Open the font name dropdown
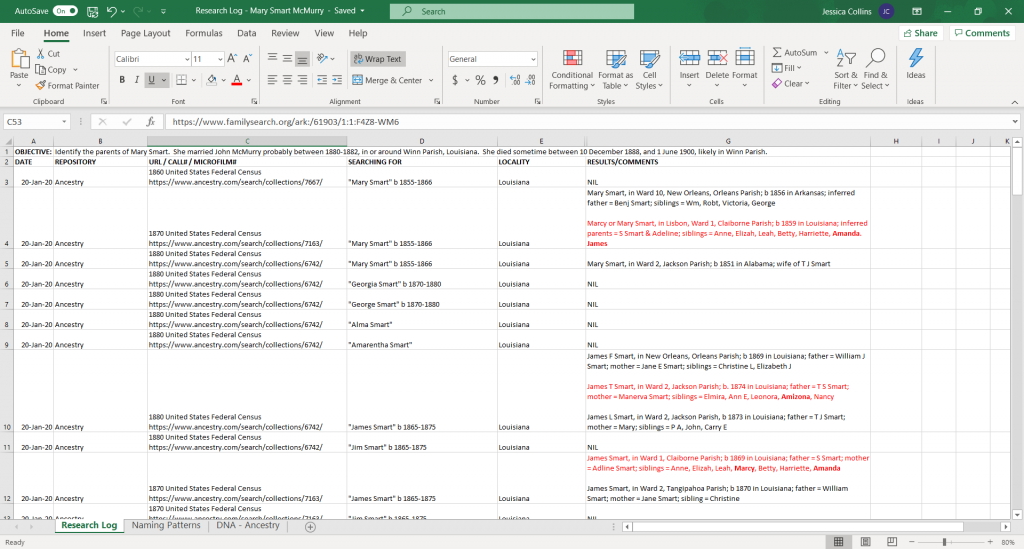 point(187,59)
